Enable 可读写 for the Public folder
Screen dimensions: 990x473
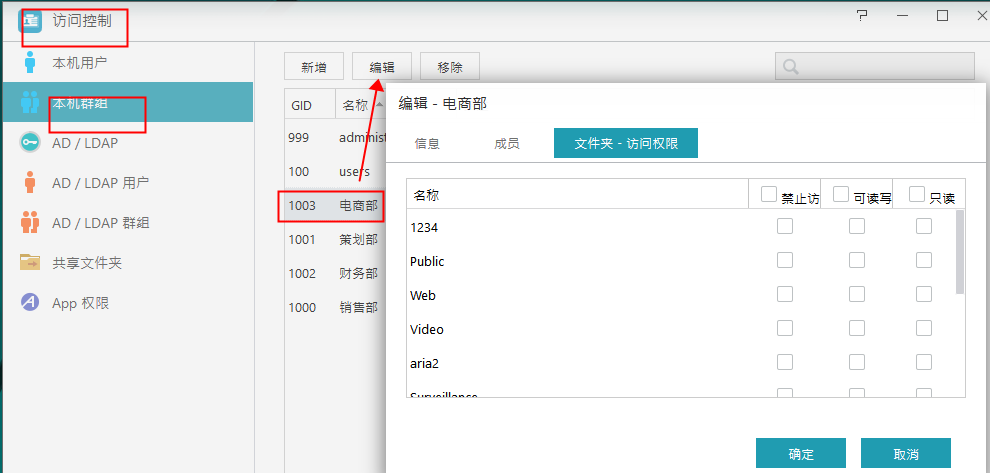(857, 261)
